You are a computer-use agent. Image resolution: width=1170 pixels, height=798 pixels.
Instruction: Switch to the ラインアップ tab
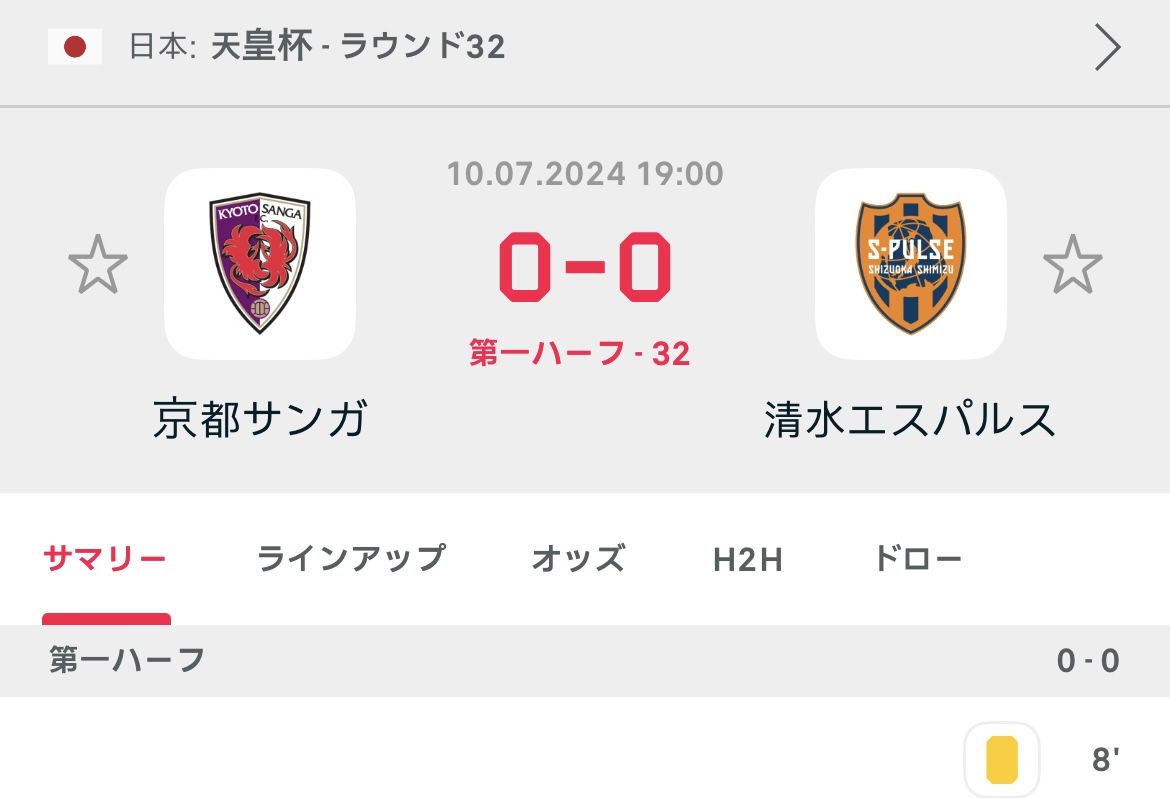[350, 558]
